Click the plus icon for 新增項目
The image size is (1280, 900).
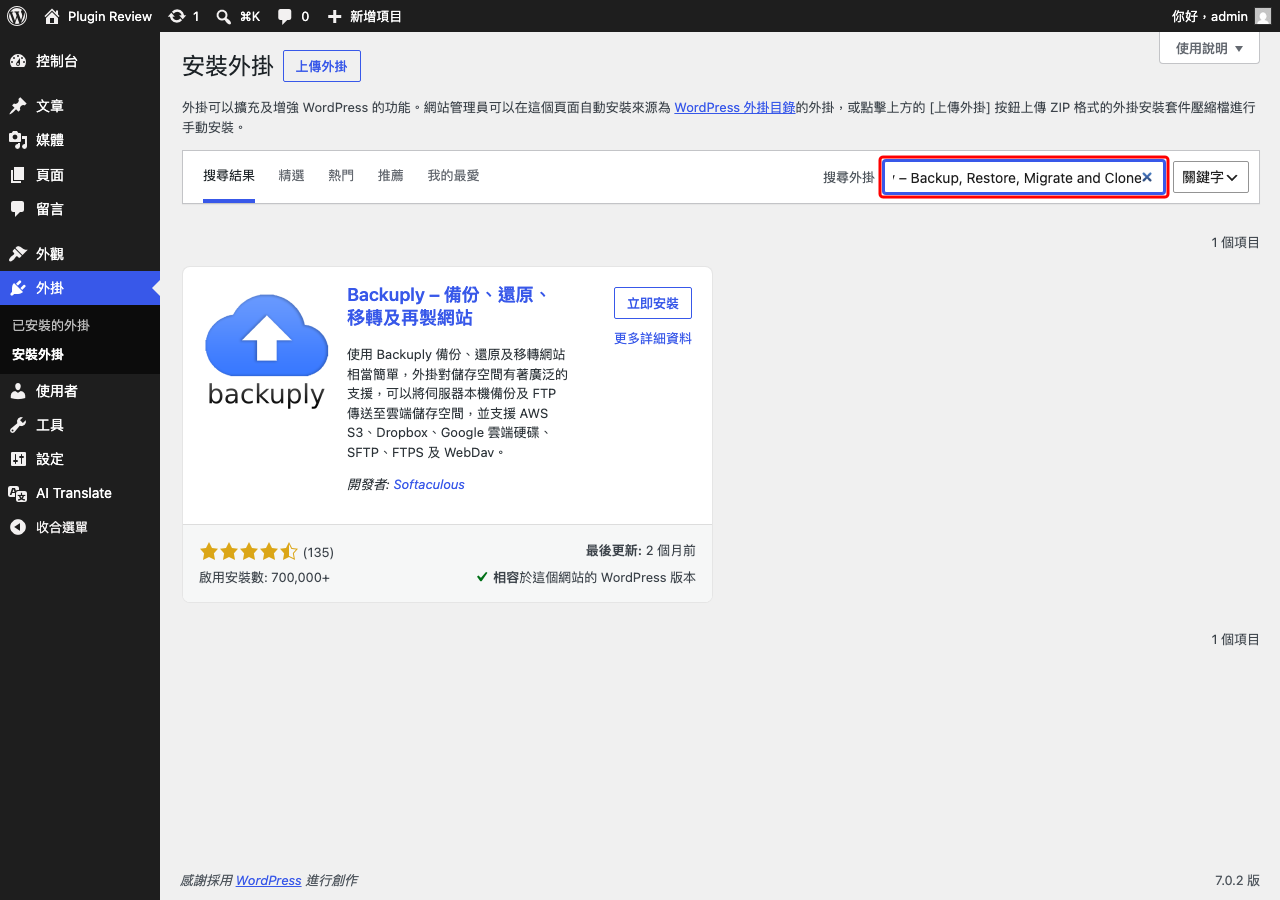click(x=335, y=16)
